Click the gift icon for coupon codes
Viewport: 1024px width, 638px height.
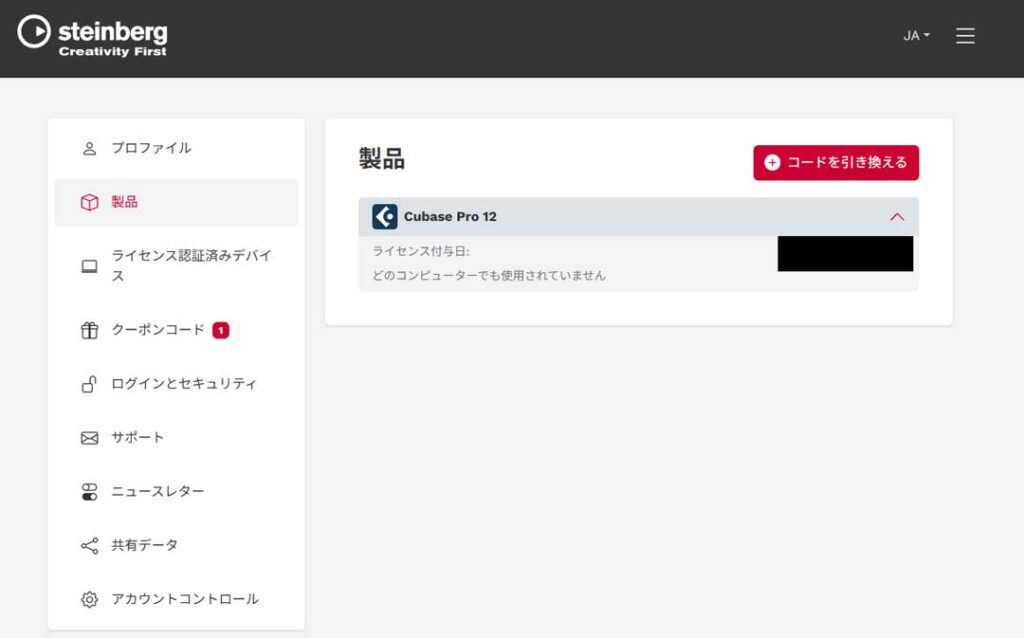click(x=89, y=330)
